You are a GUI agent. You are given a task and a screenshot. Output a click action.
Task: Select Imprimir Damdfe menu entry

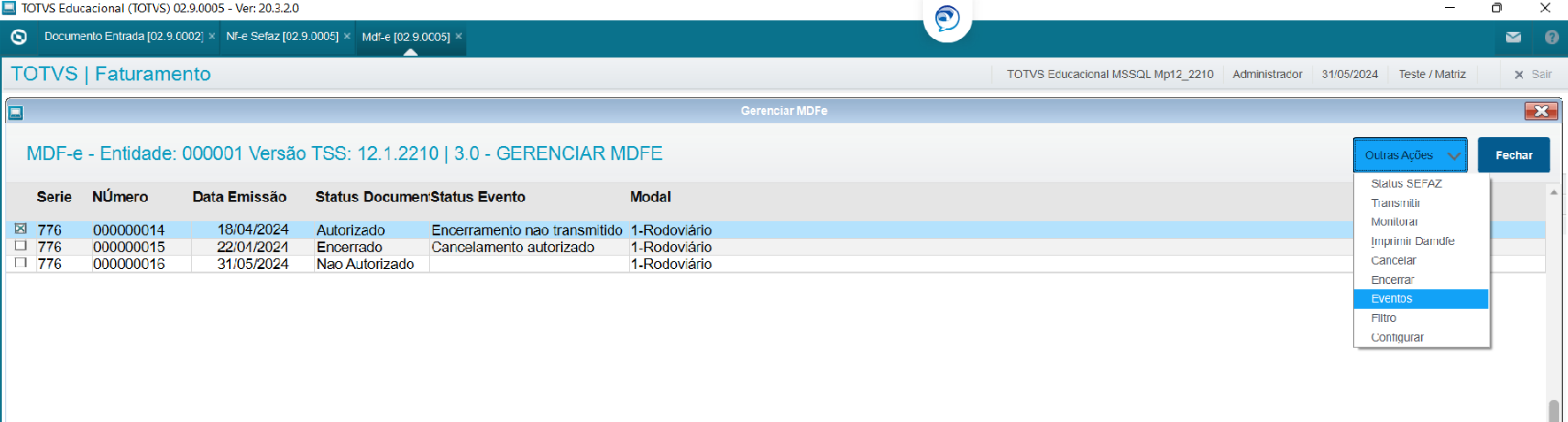coord(1421,241)
